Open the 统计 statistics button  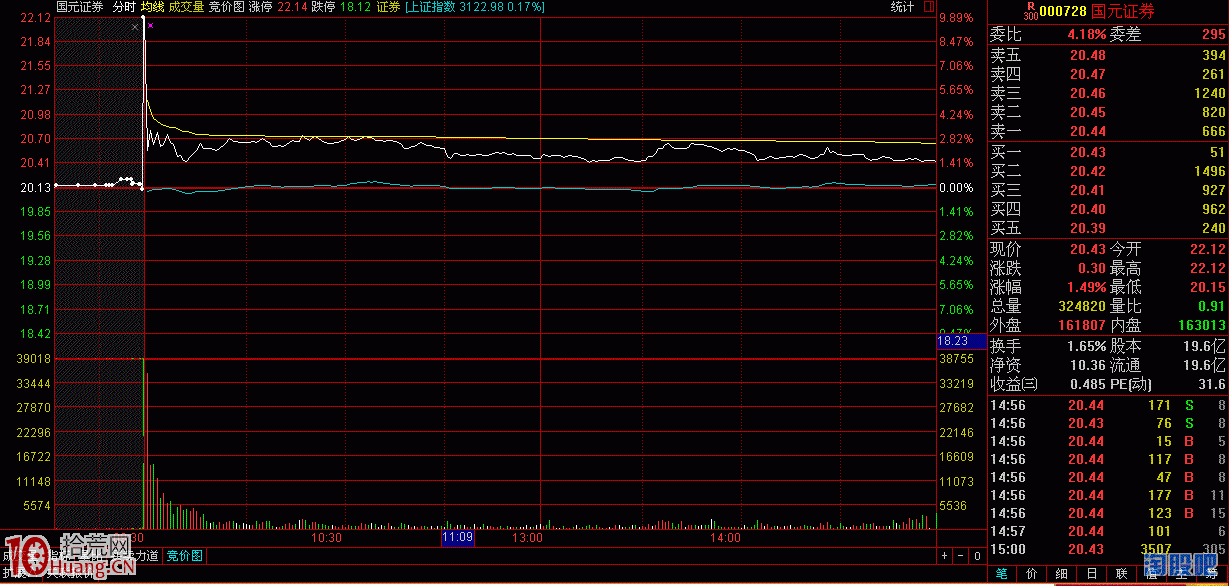(902, 7)
